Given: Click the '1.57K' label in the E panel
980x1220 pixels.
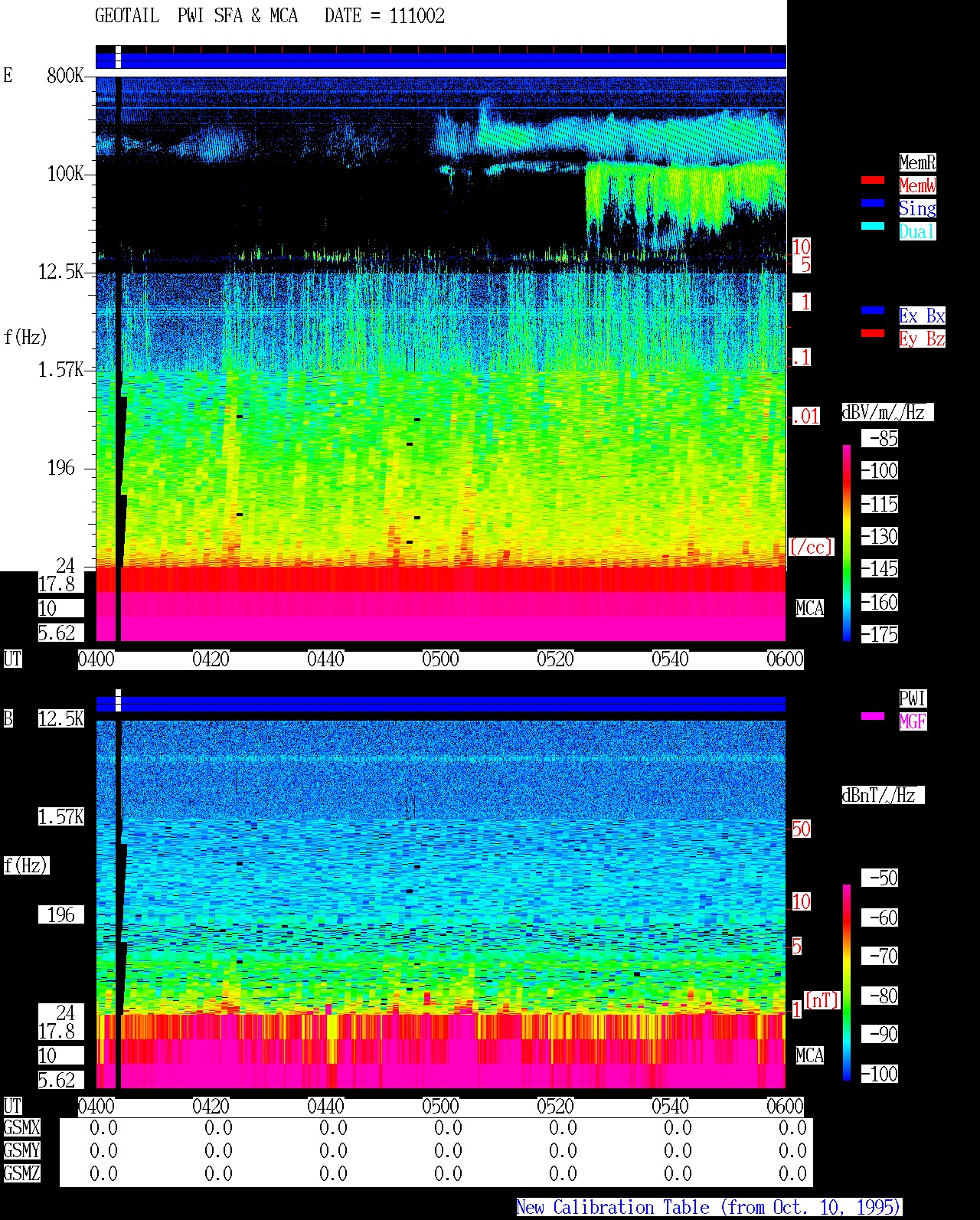Looking at the screenshot, I should pos(60,370).
